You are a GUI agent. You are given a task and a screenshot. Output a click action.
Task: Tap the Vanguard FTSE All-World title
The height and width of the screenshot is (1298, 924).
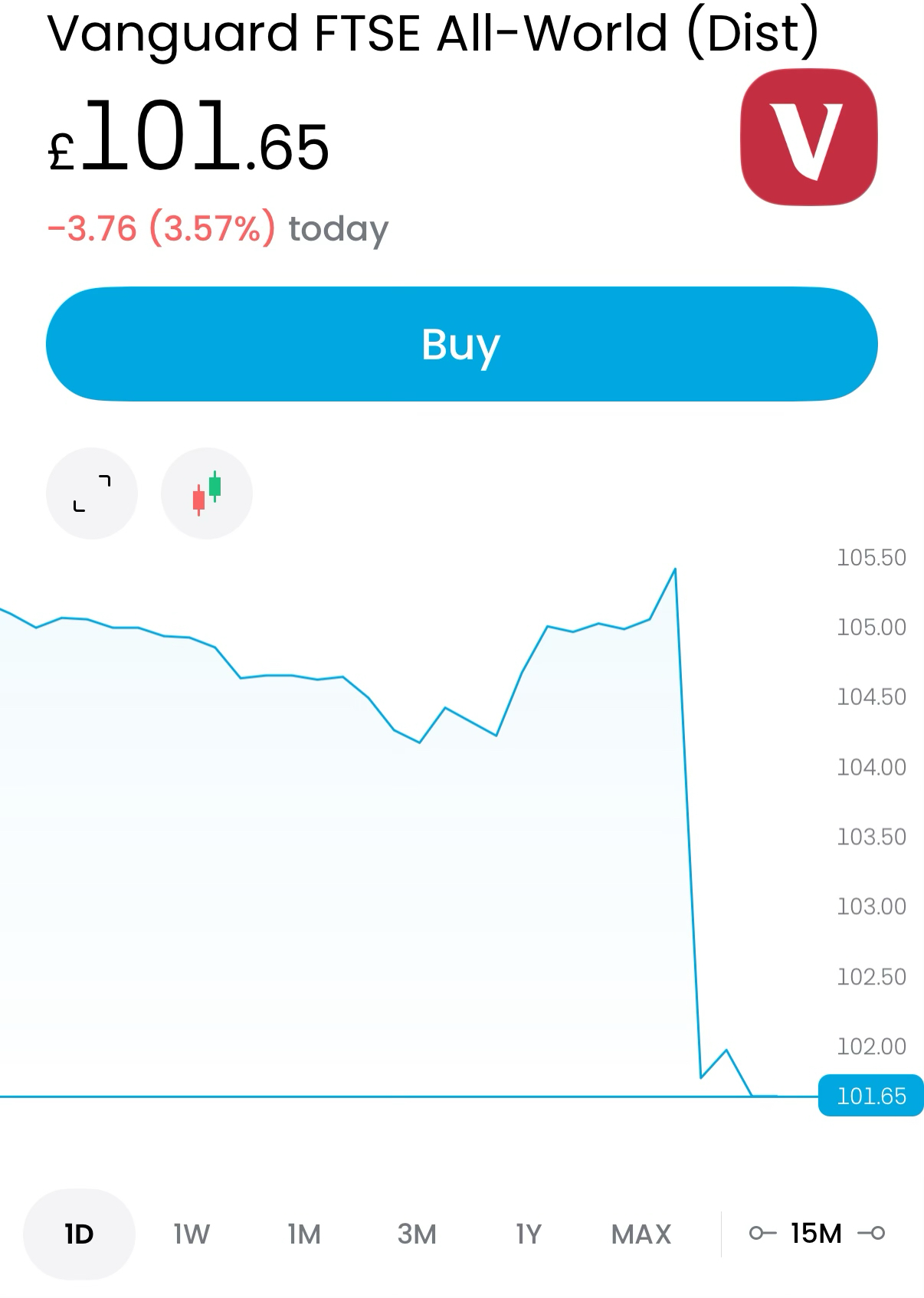point(433,34)
